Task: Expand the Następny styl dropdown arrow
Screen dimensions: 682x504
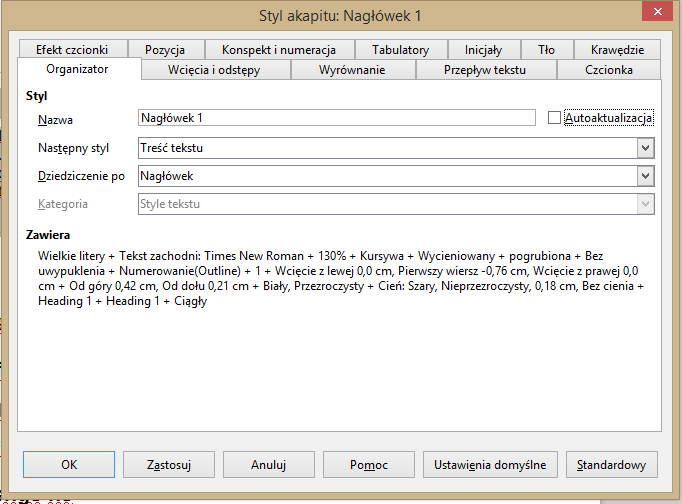Action: 645,148
